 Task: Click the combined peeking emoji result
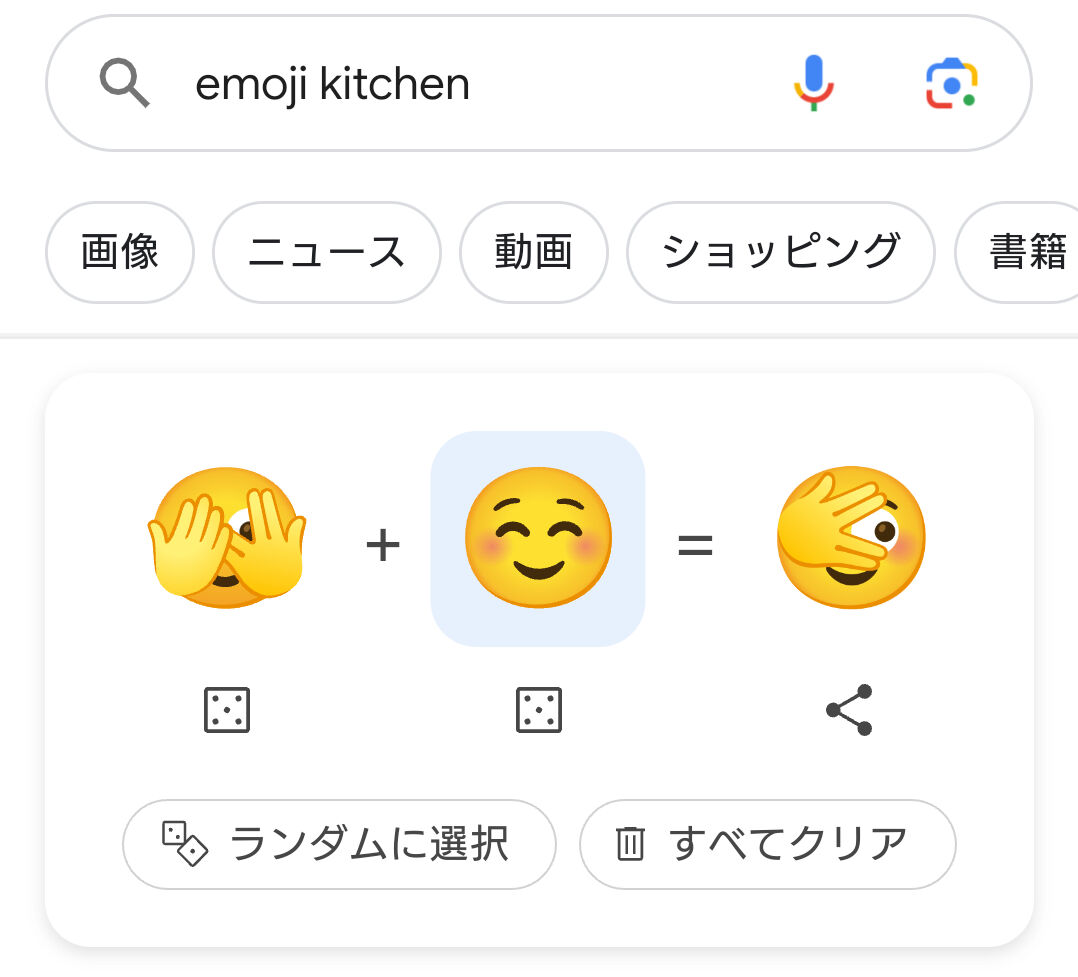click(851, 538)
